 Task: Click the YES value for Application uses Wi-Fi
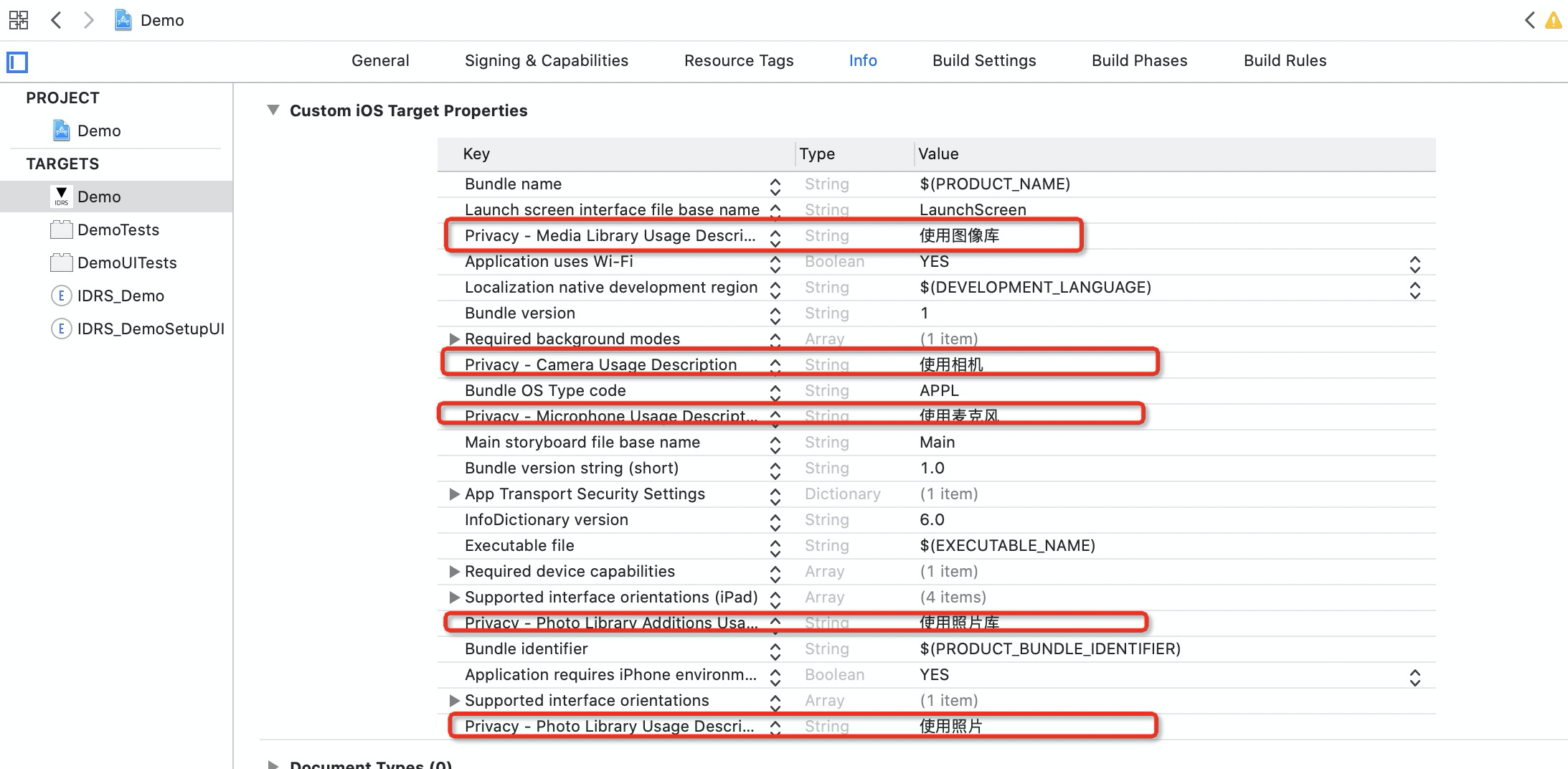point(934,262)
